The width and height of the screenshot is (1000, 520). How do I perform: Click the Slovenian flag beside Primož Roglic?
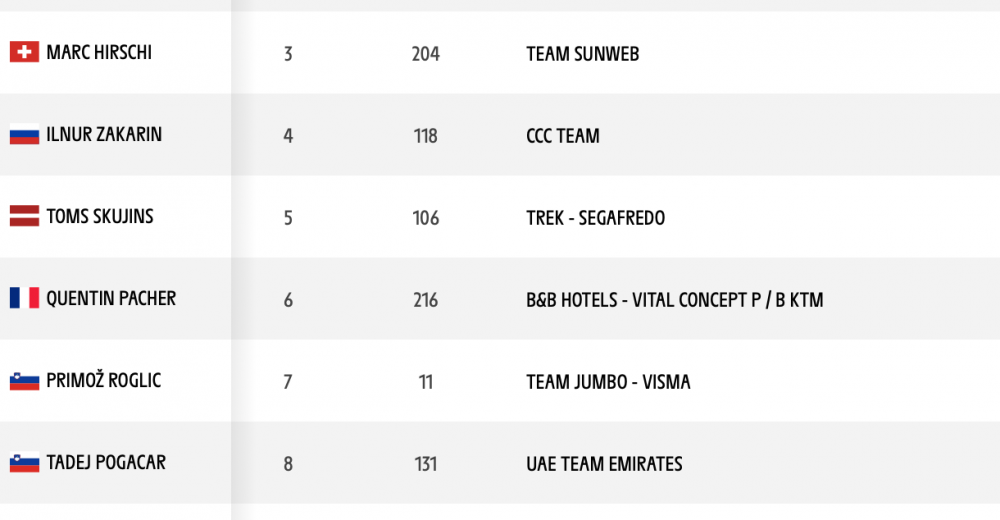click(24, 380)
